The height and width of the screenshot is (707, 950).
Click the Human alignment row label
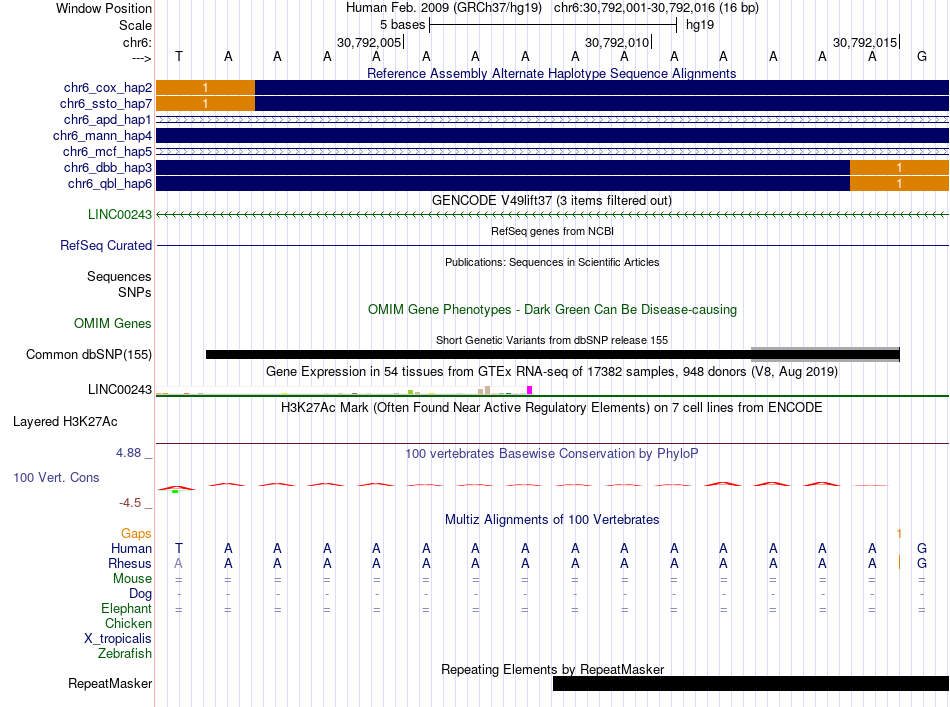click(131, 548)
